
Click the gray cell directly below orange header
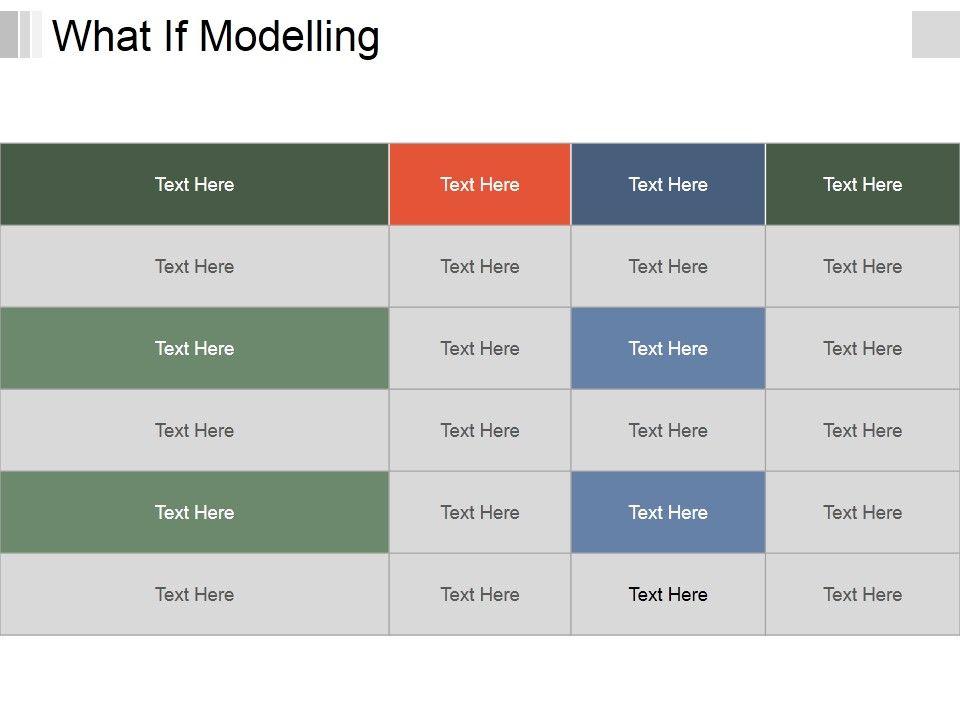tap(480, 266)
